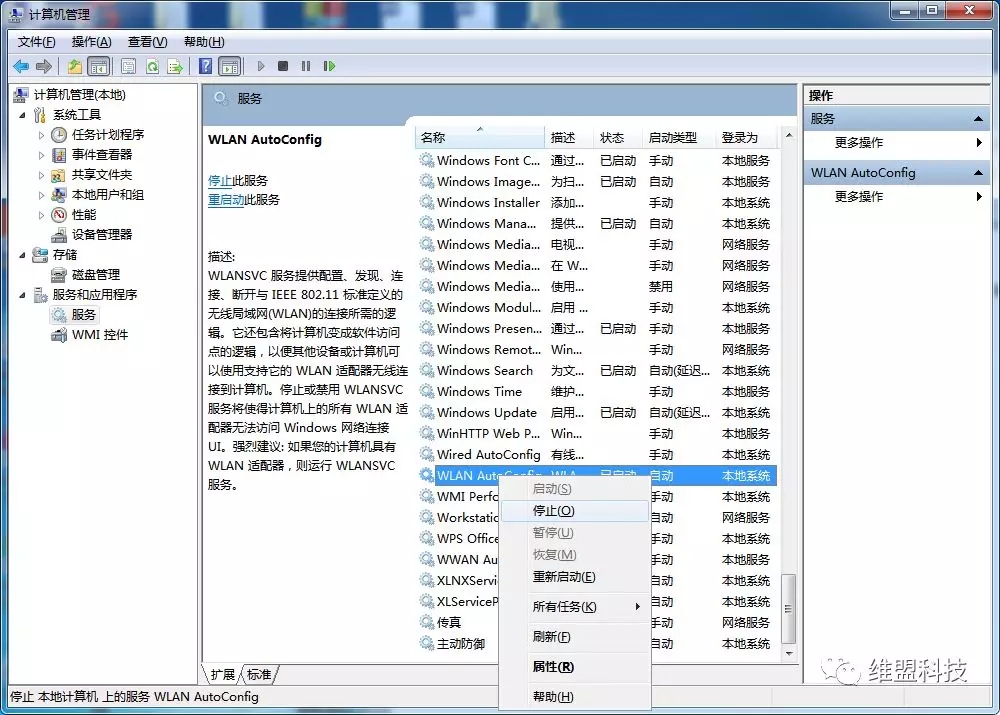Click the Start service play icon

[x=261, y=66]
